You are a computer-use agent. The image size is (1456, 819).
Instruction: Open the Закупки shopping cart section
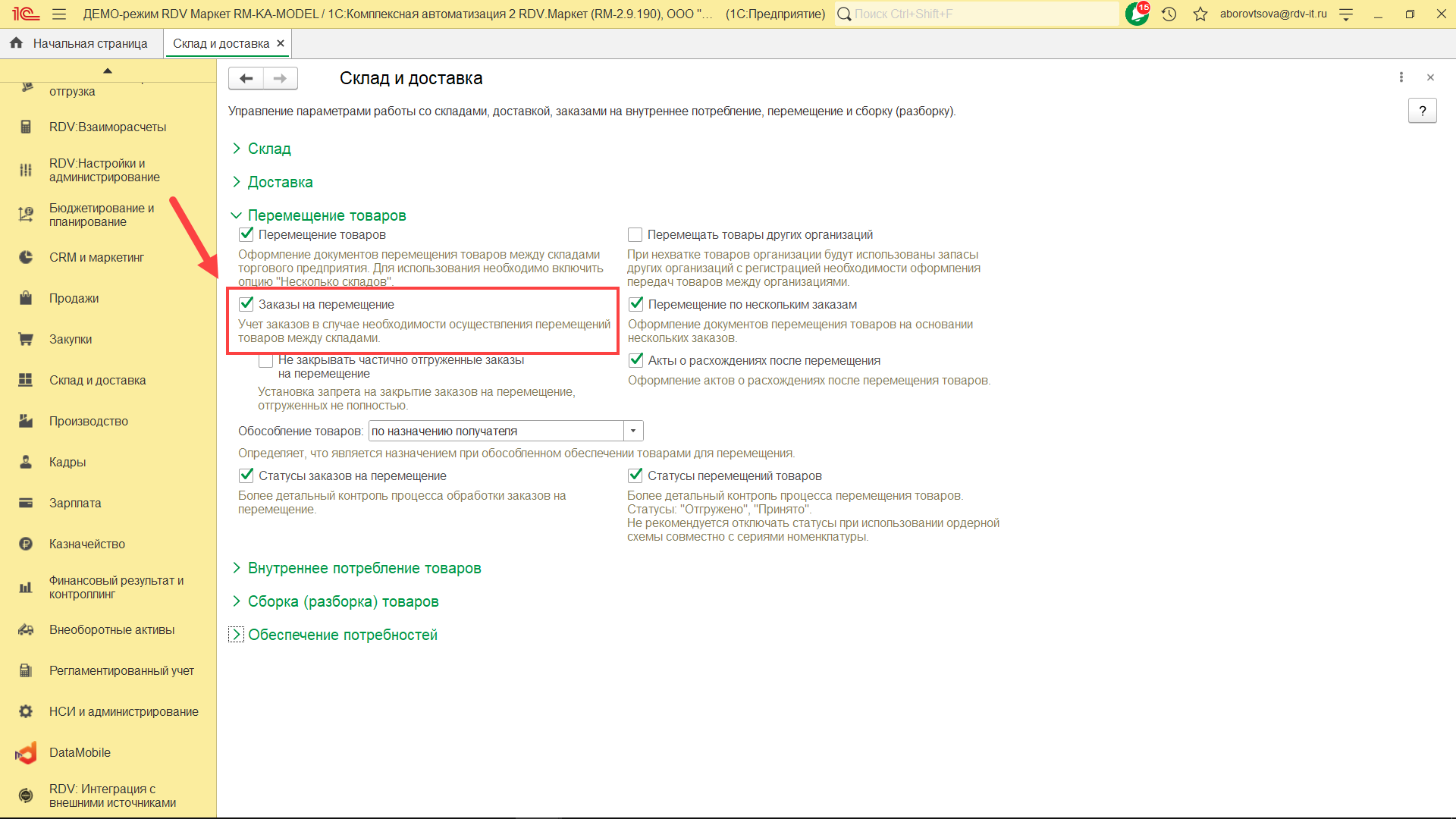coord(26,339)
